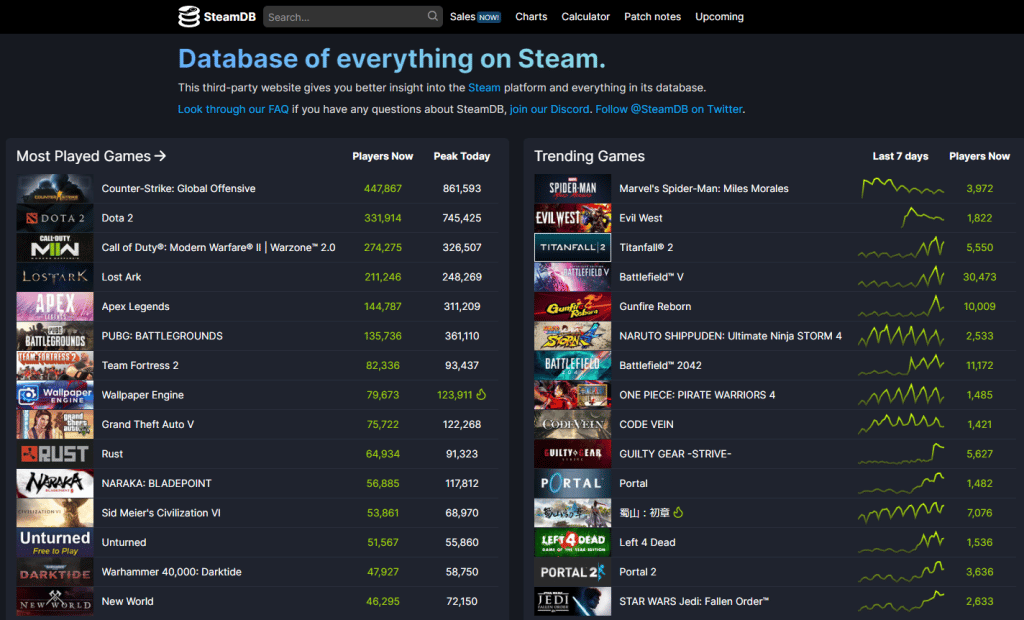Click the NOW! badge next to Sales
1024x620 pixels.
click(x=488, y=16)
